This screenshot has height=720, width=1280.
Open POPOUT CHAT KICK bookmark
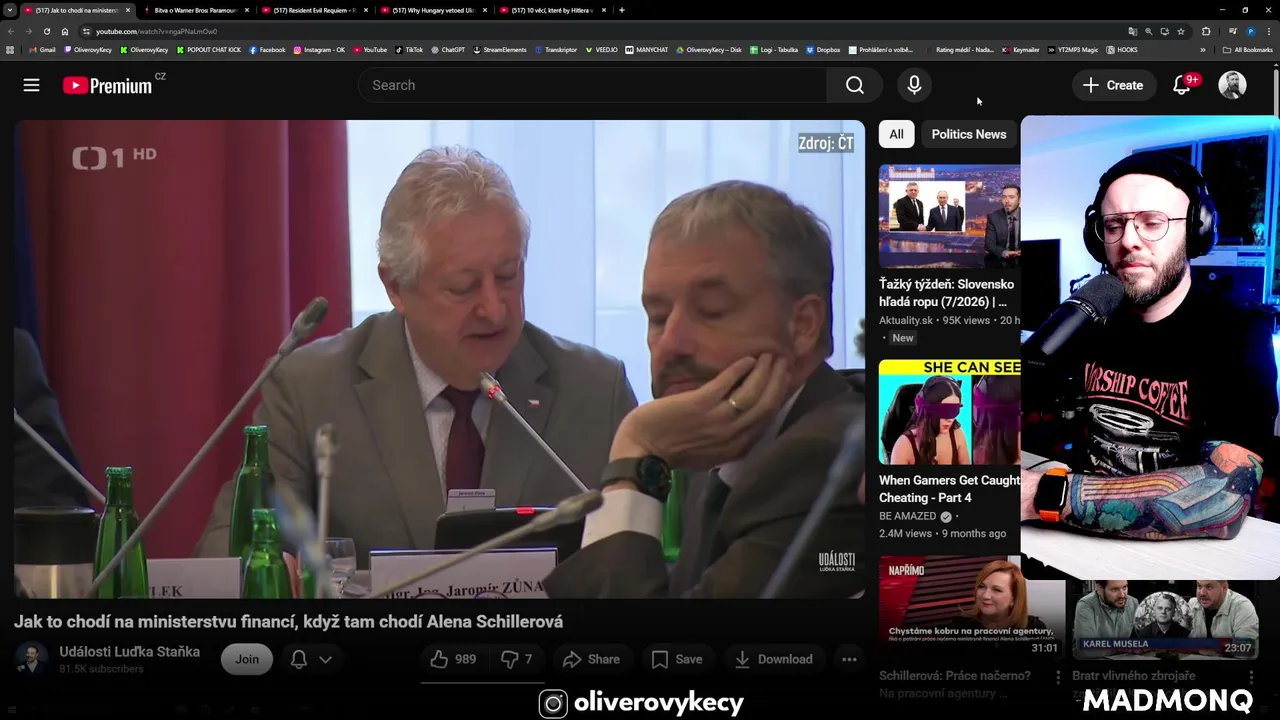click(x=209, y=50)
